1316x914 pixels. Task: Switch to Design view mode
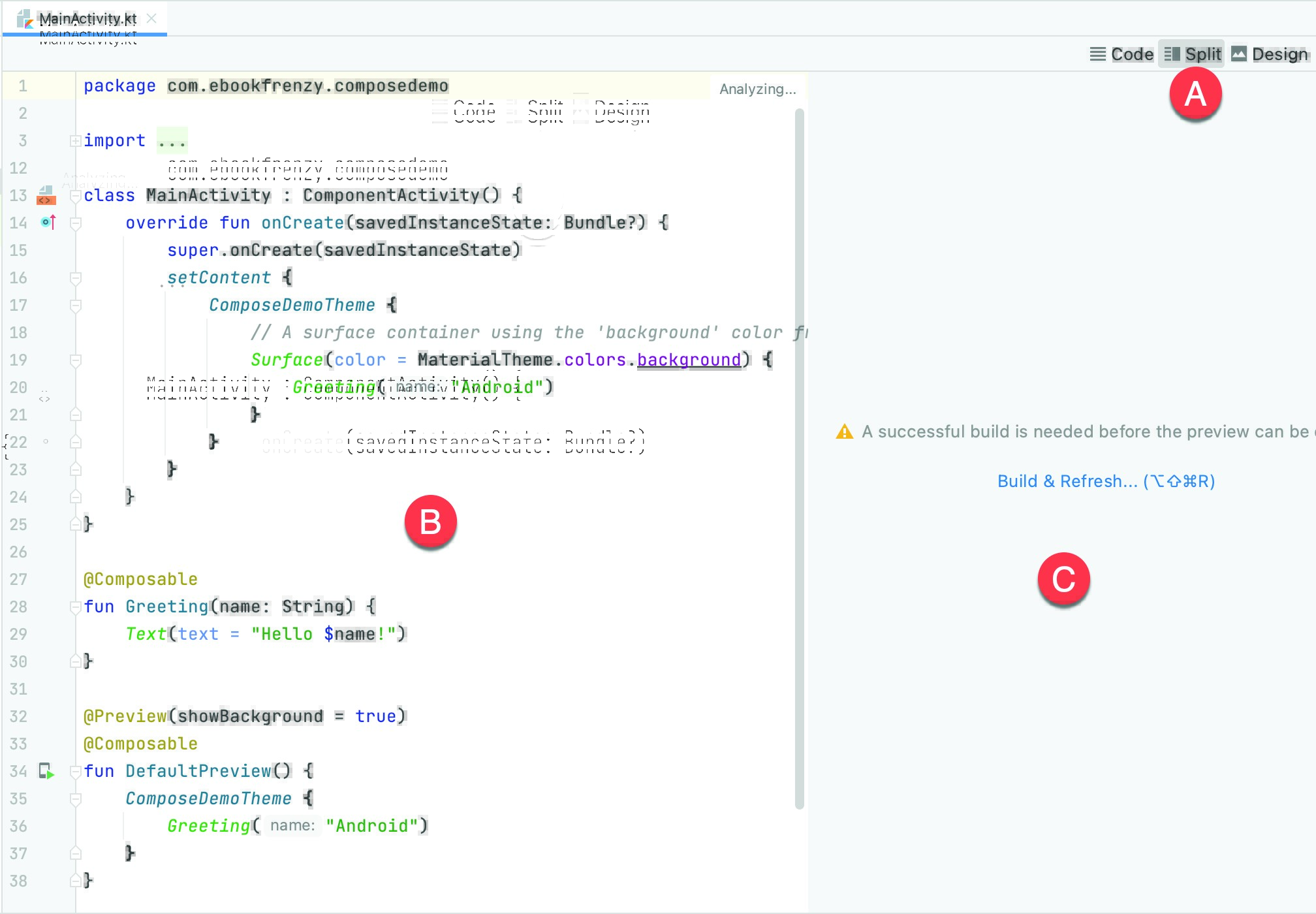[1270, 54]
